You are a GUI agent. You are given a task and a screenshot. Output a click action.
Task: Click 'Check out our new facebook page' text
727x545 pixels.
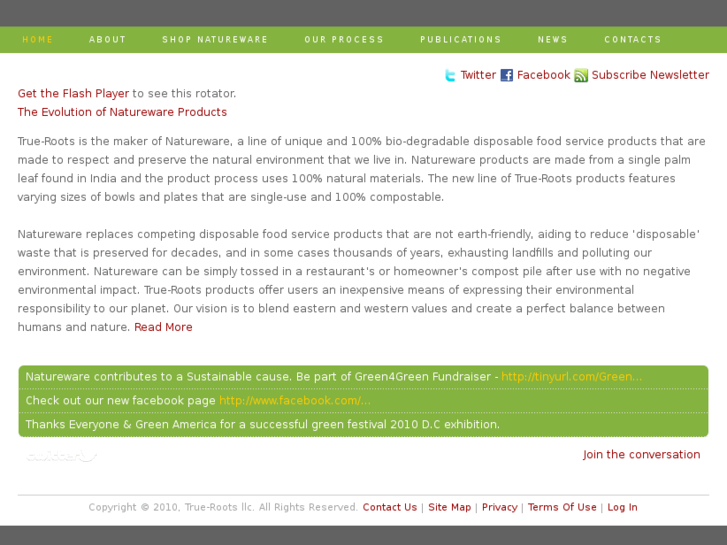(121, 400)
